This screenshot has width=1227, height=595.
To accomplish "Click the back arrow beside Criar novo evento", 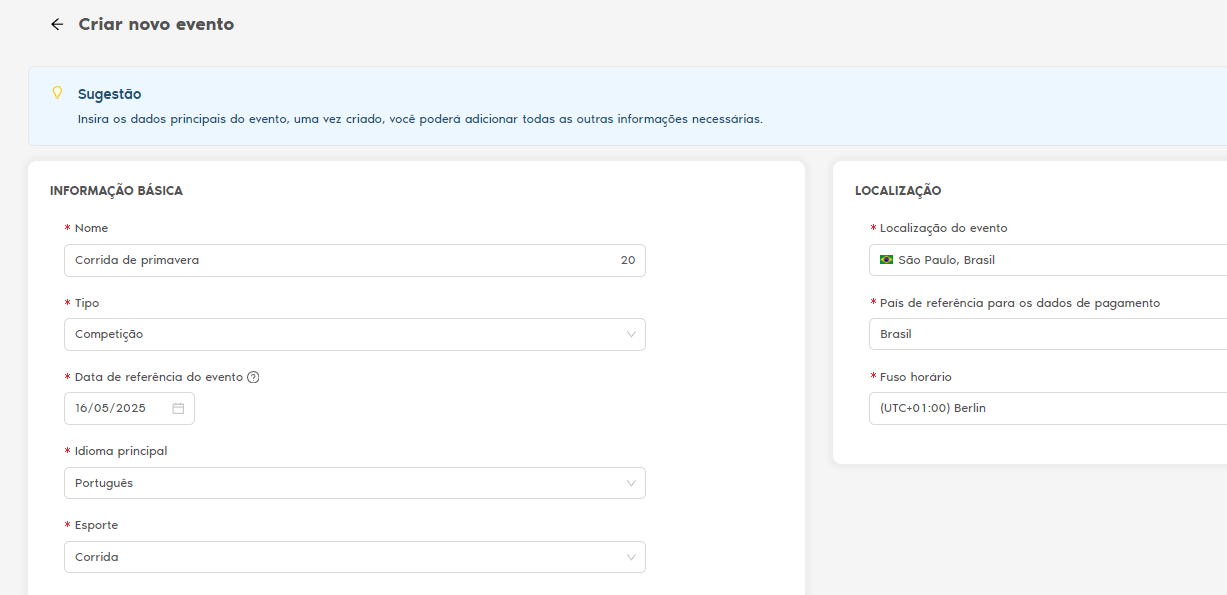I will coord(57,25).
